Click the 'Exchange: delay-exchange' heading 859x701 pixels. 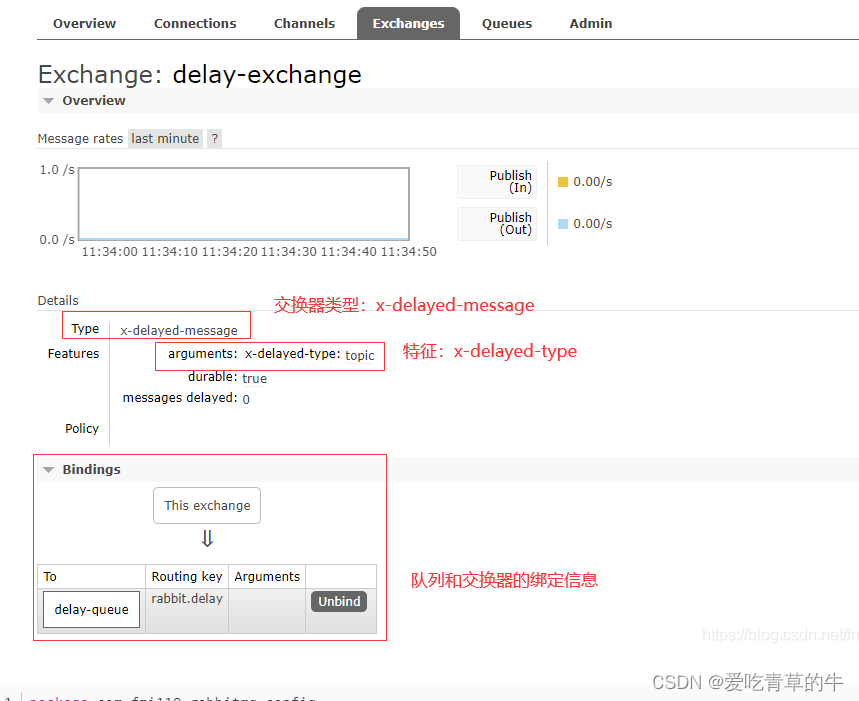coord(200,74)
